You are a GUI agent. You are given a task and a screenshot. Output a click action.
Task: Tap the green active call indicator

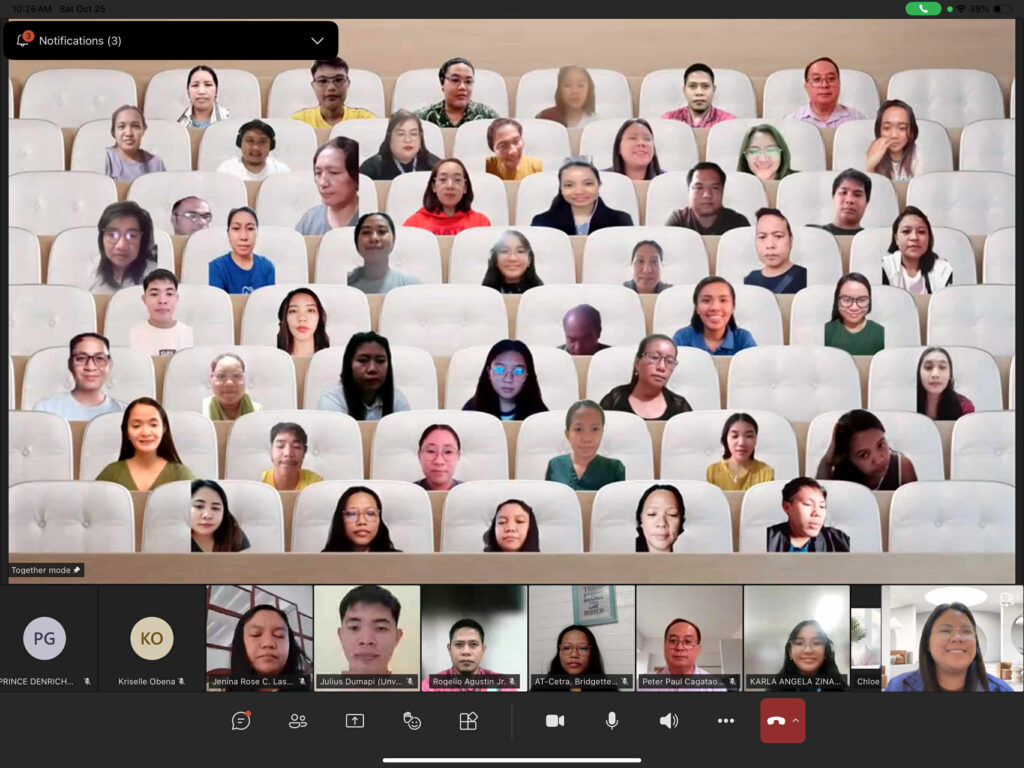click(922, 8)
